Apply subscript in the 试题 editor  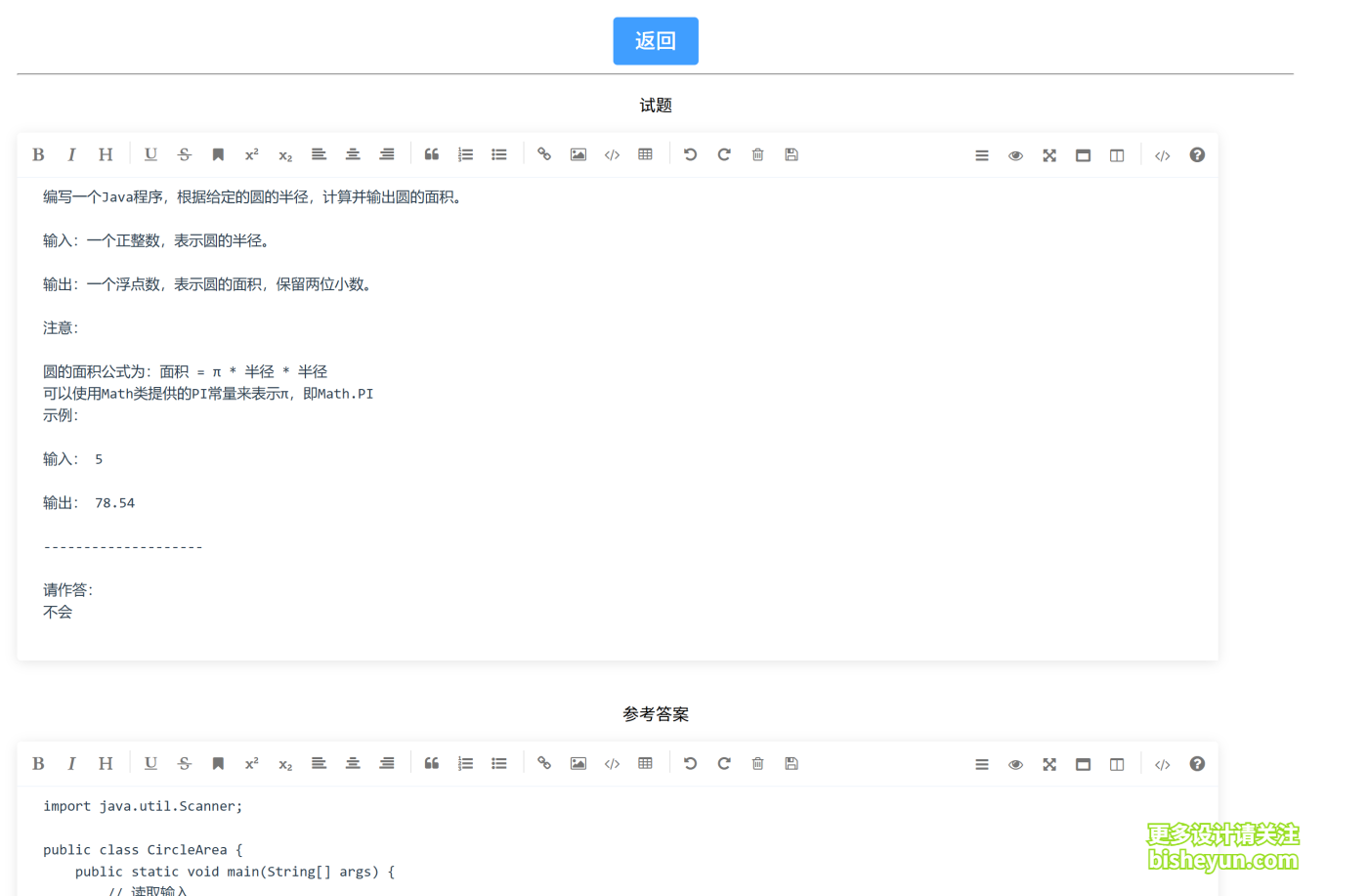285,154
